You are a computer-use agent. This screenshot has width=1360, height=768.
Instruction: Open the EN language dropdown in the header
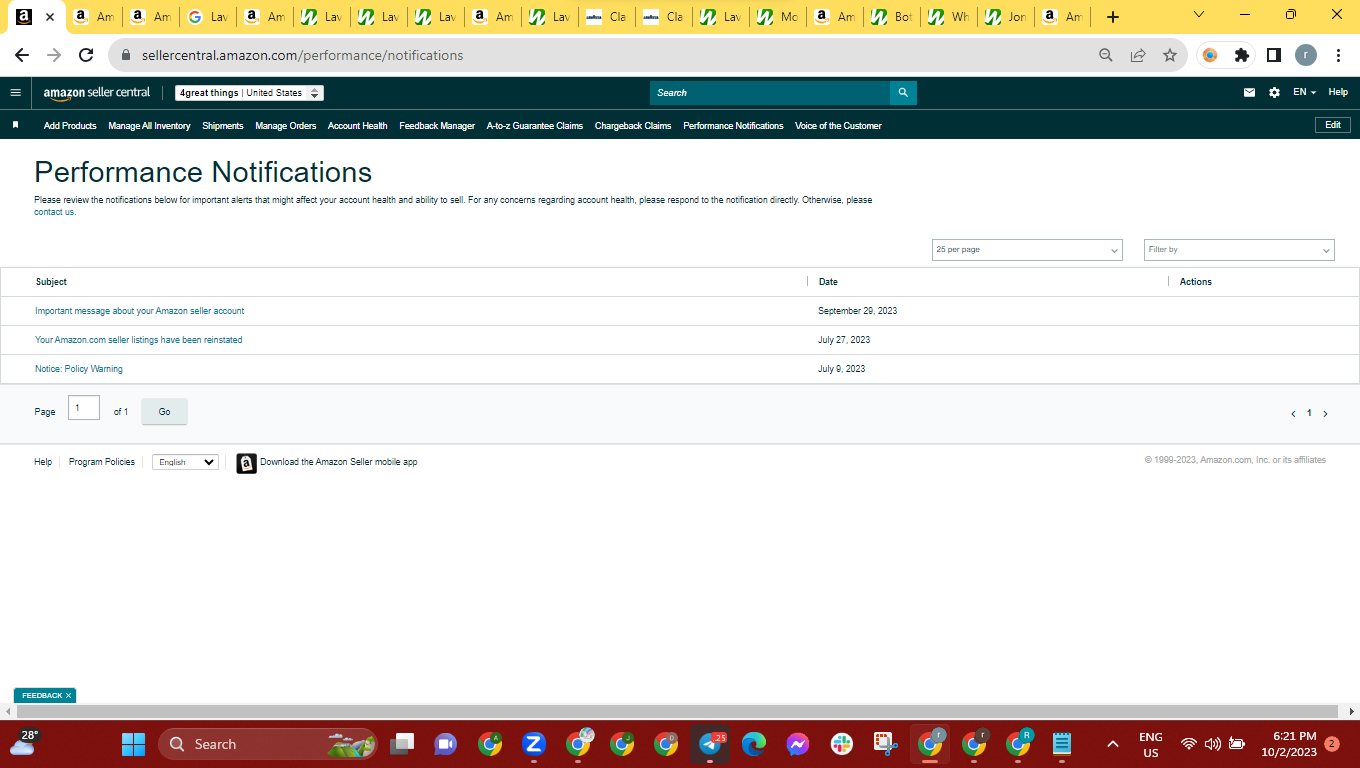click(1304, 92)
